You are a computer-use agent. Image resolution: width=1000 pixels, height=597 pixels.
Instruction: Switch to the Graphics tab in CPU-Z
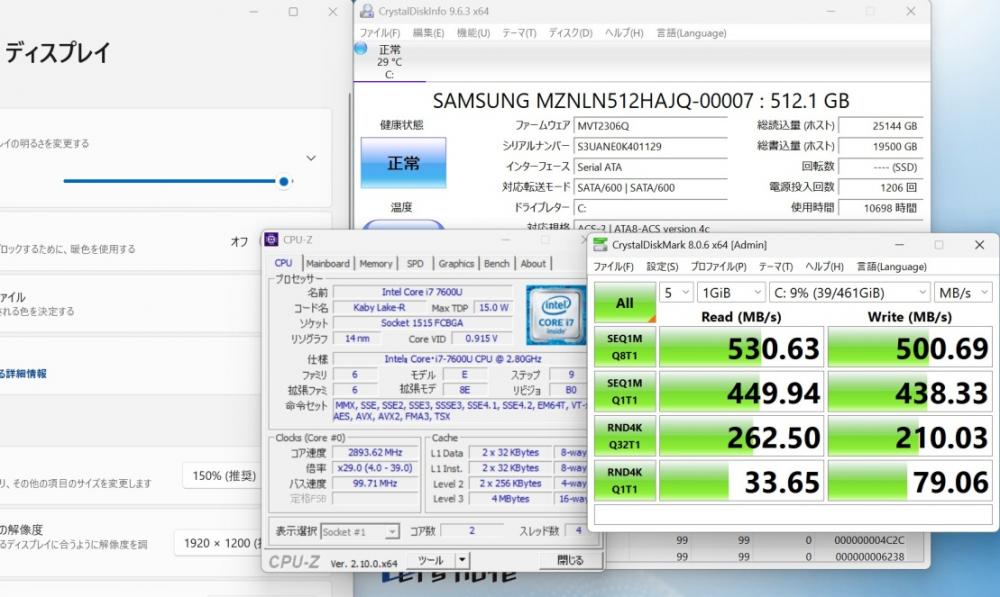coord(456,263)
